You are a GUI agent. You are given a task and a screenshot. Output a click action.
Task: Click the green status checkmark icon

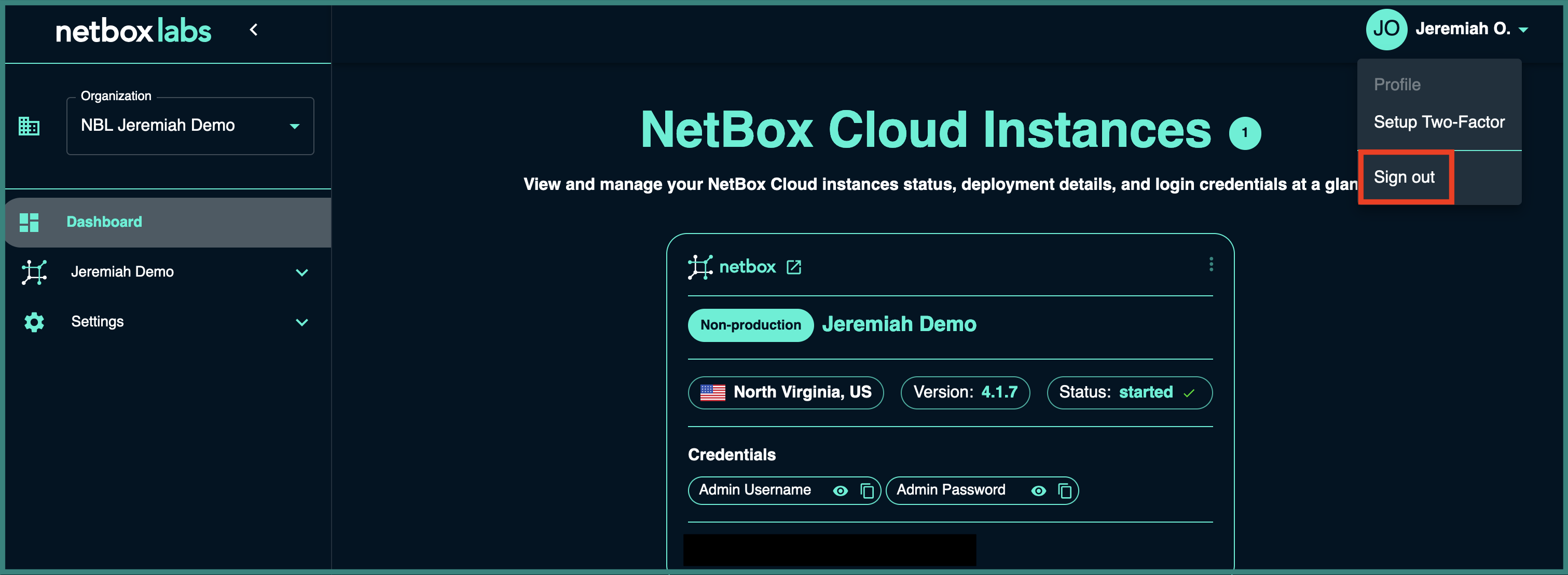[x=1189, y=393]
